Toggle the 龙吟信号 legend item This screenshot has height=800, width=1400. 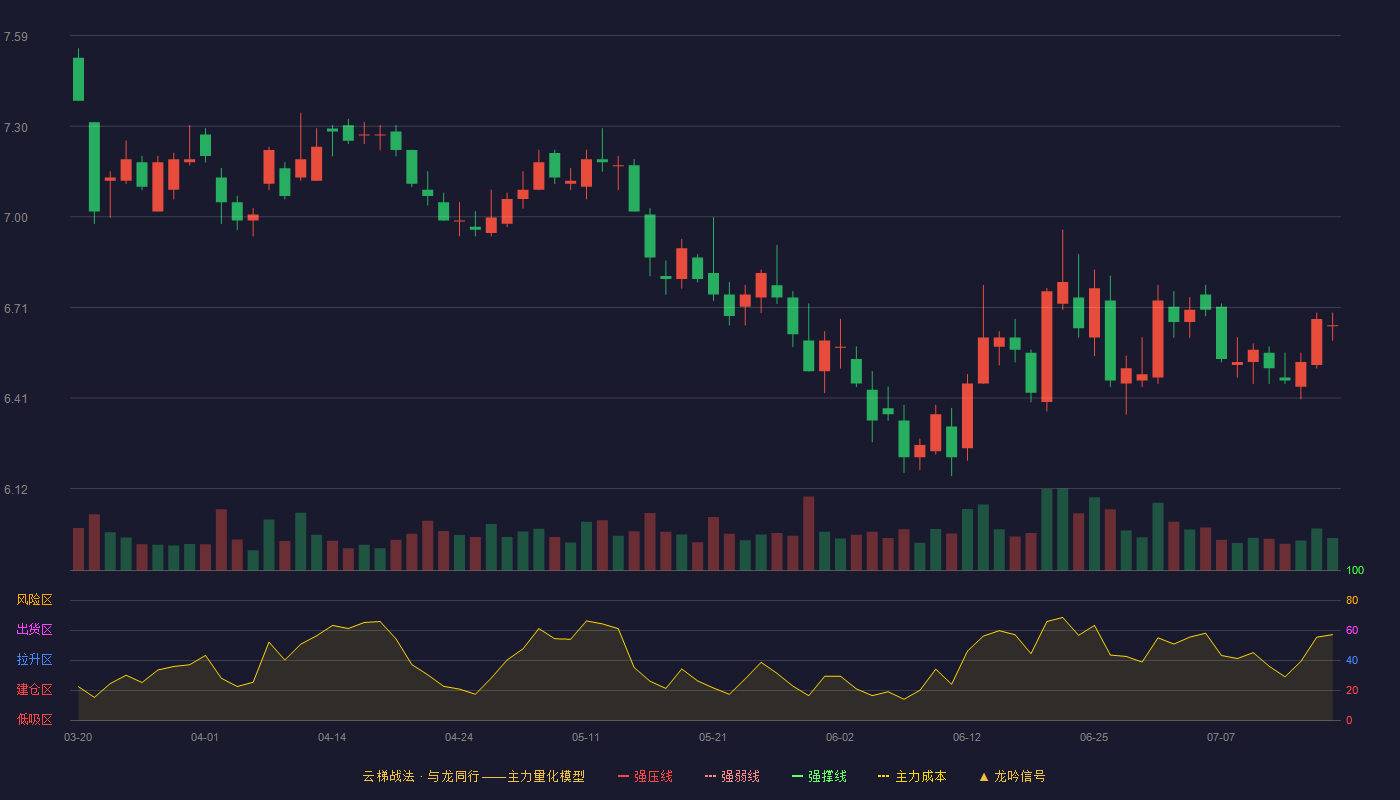tap(1012, 776)
